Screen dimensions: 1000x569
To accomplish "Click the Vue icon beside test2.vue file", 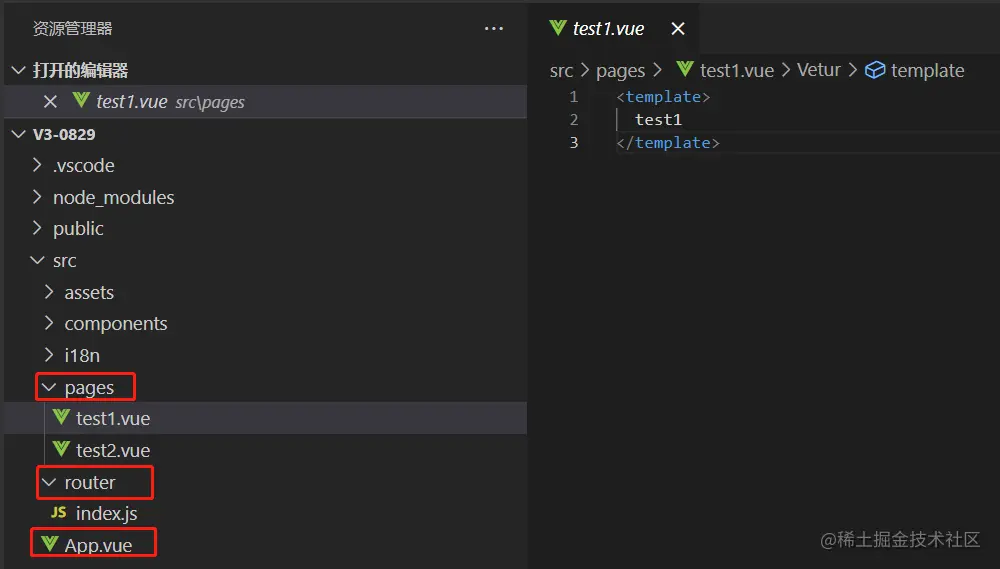I will 61,450.
